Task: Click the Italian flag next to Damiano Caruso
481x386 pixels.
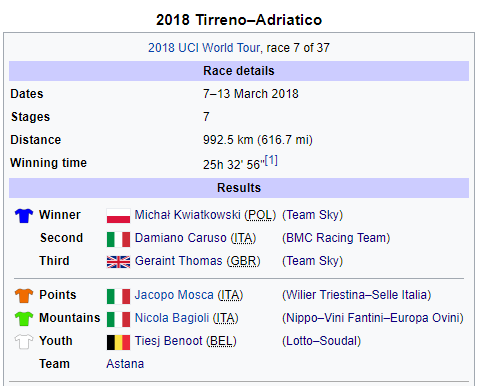Action: click(x=118, y=239)
